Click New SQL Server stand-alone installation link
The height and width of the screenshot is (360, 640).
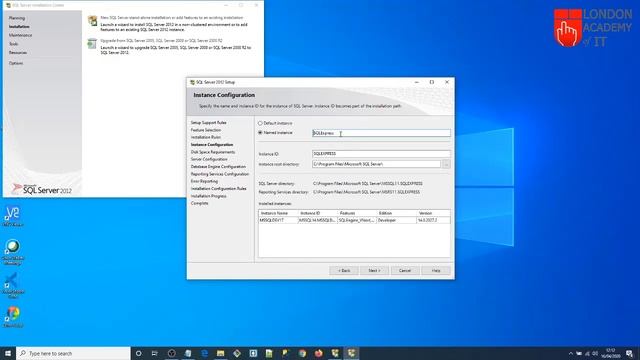[172, 18]
